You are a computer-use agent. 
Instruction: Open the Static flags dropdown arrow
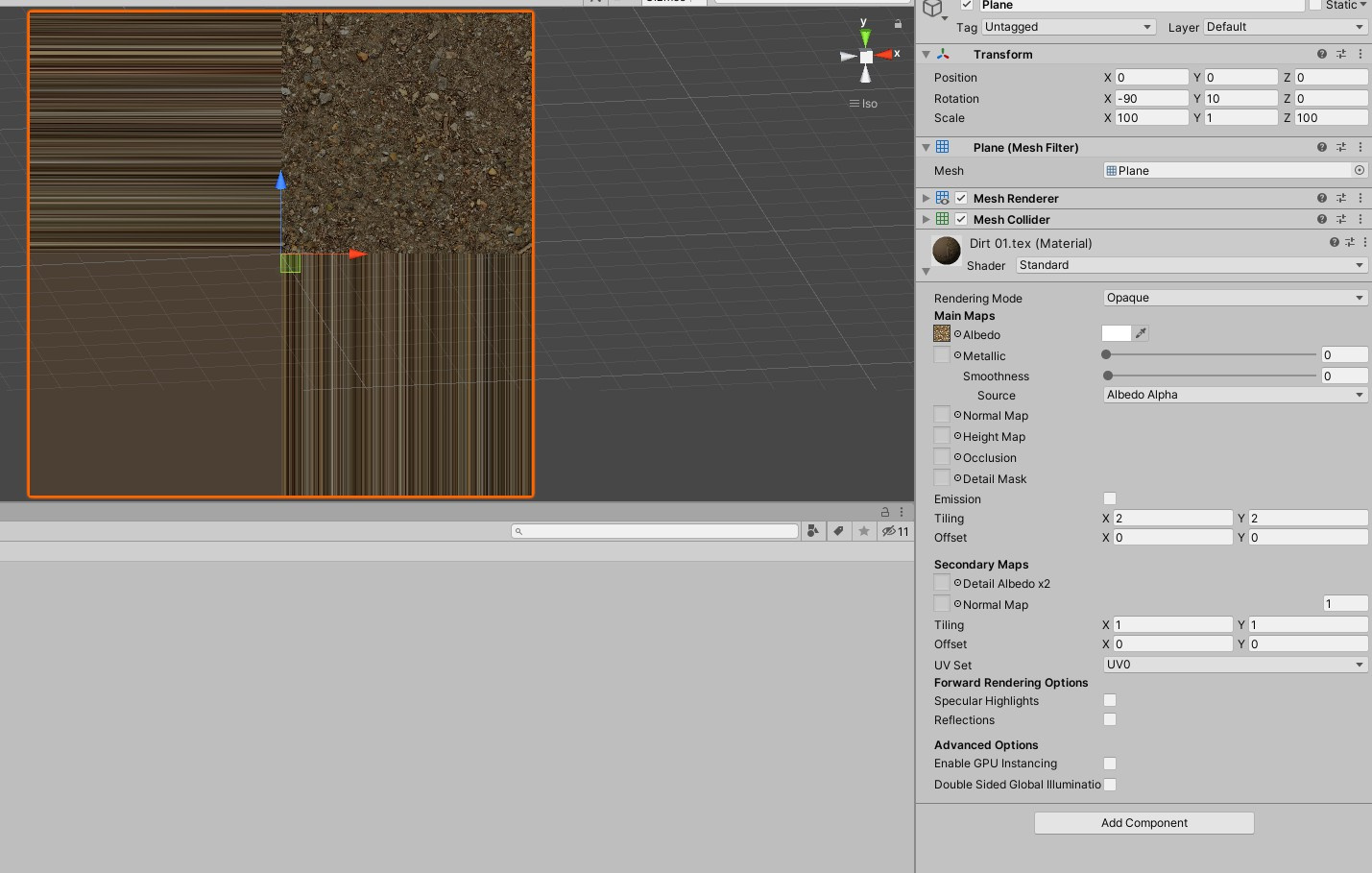click(1363, 5)
